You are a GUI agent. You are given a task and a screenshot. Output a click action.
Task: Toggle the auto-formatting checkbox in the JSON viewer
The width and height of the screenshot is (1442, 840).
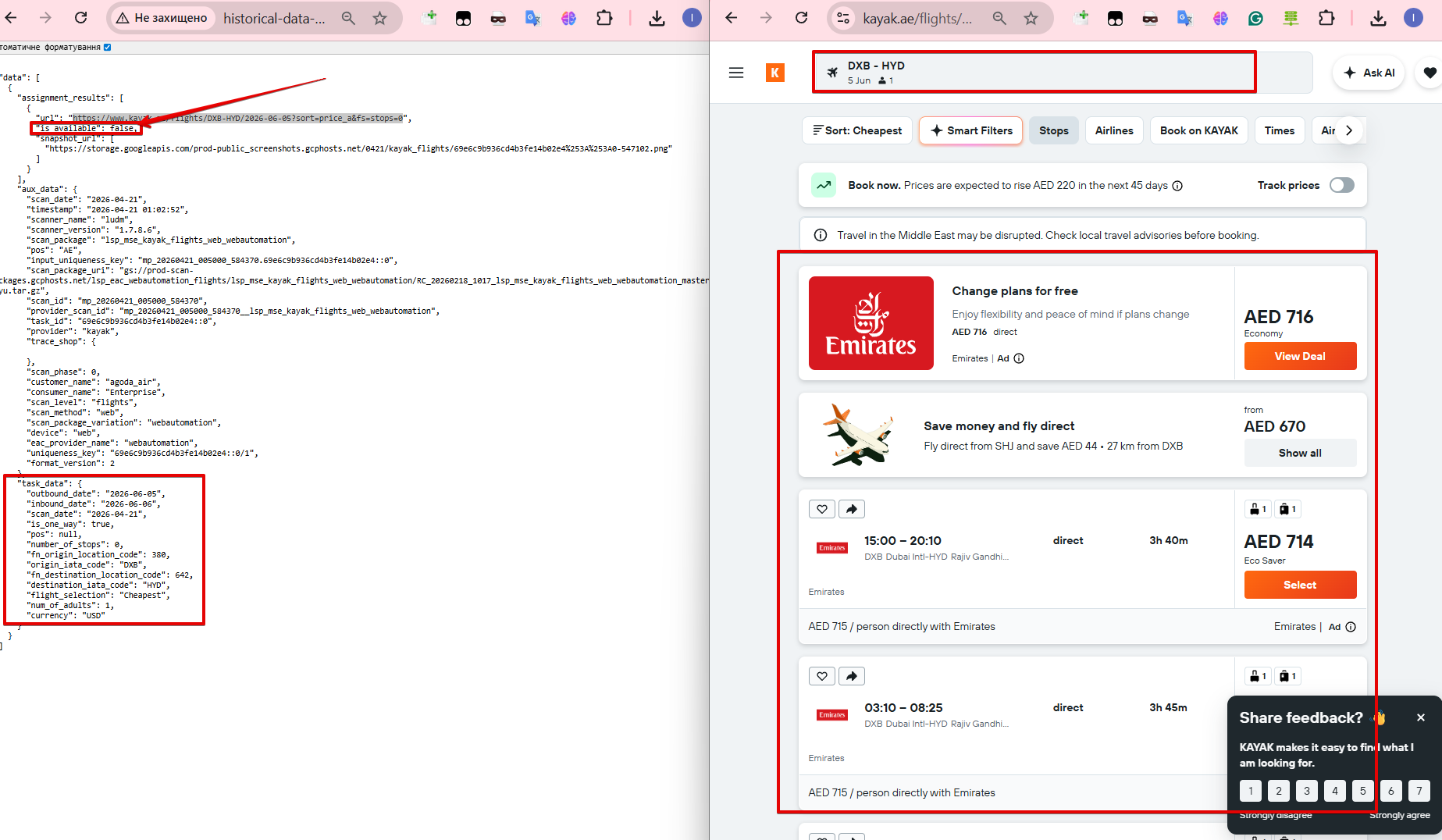click(108, 47)
